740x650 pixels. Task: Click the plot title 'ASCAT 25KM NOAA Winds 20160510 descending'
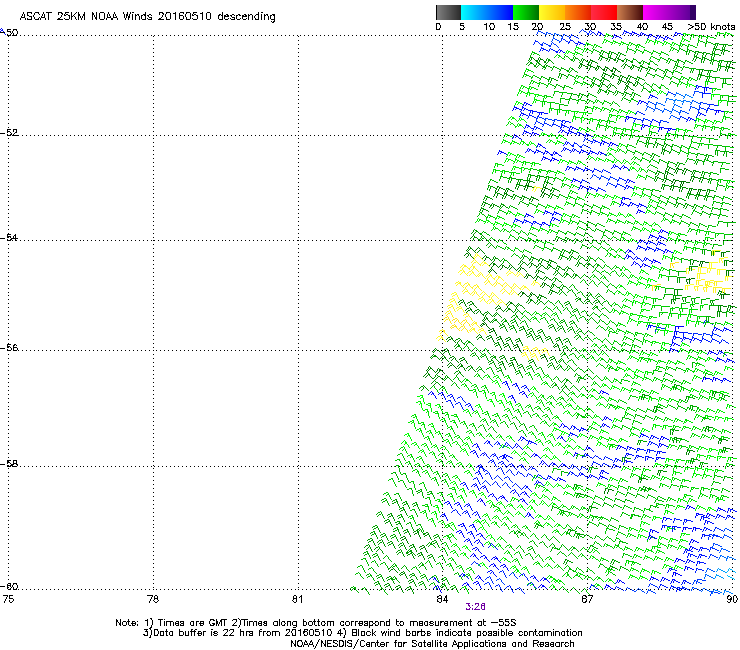(x=147, y=17)
